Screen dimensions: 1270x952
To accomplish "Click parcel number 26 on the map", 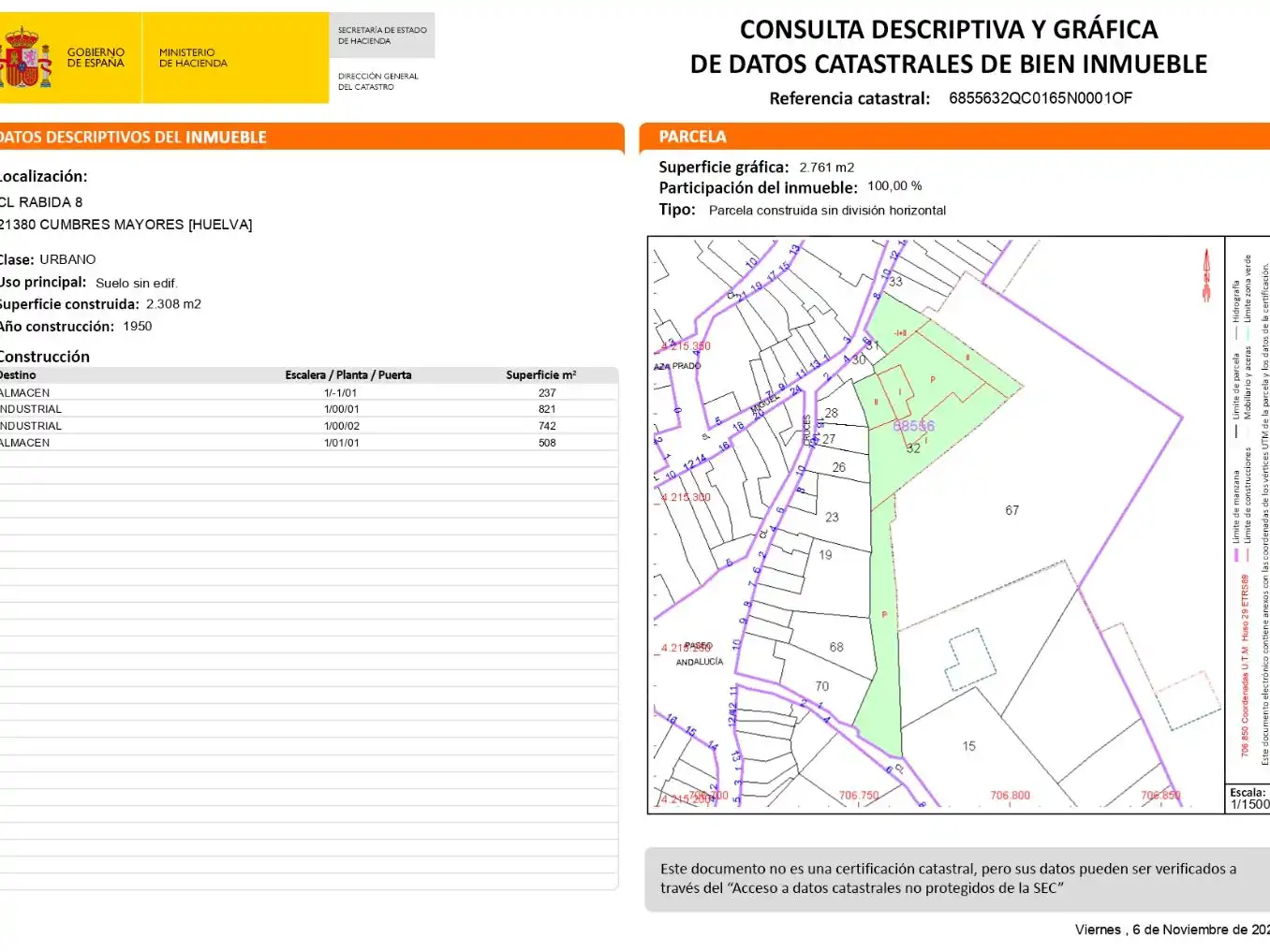I will tap(838, 467).
